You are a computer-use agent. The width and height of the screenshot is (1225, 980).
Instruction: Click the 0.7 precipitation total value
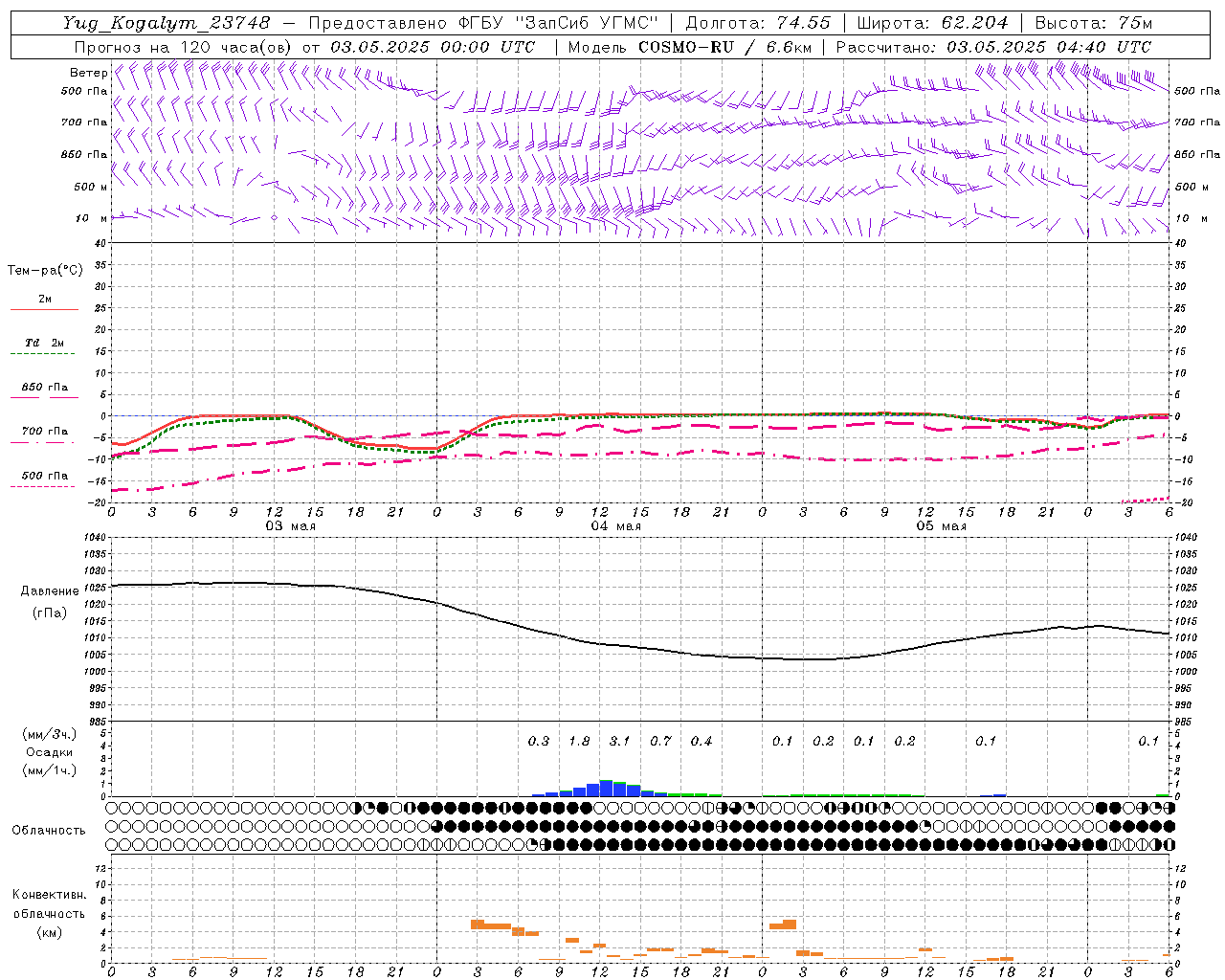tap(660, 741)
